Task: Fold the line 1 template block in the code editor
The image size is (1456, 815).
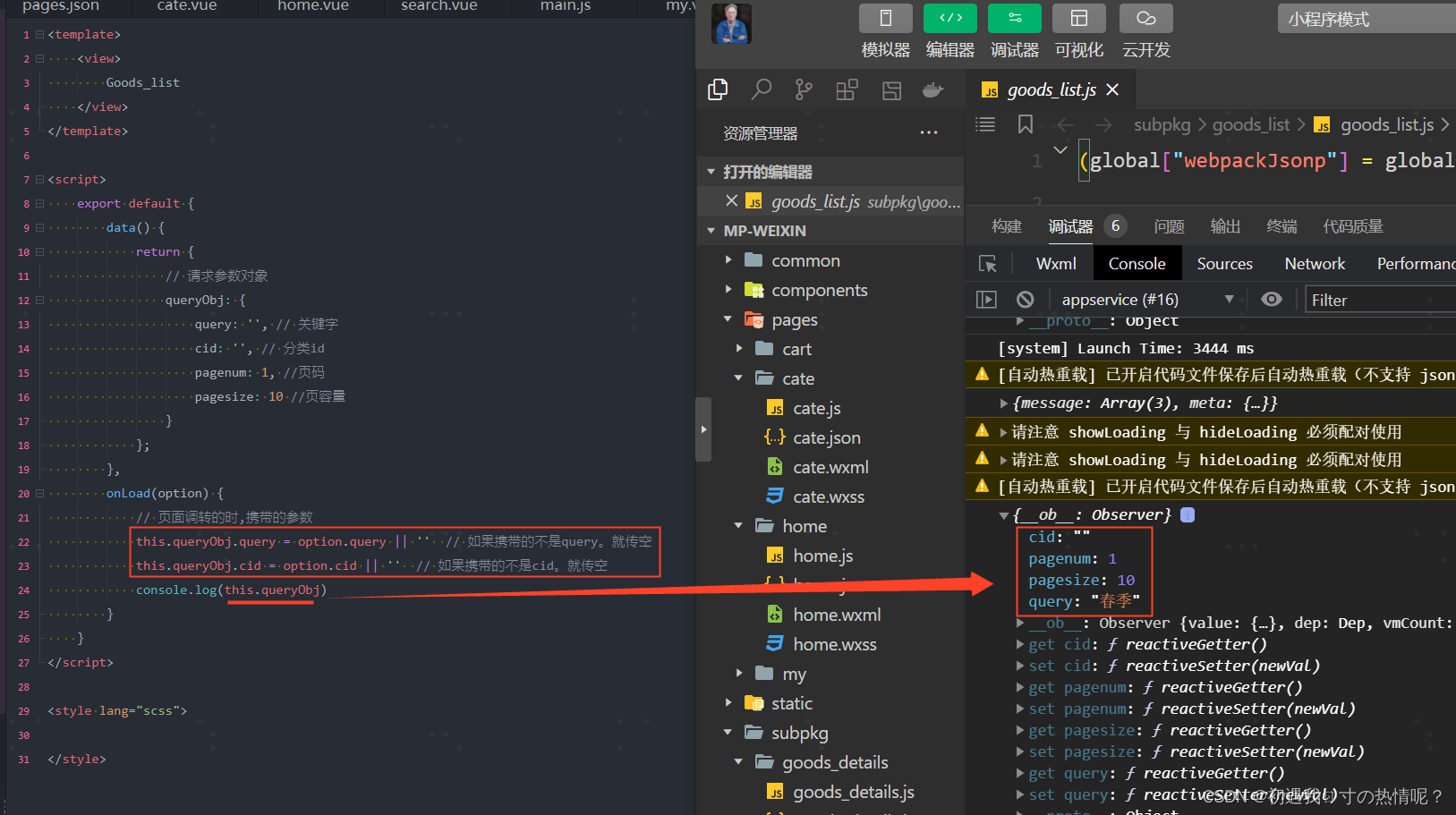Action: [x=39, y=35]
